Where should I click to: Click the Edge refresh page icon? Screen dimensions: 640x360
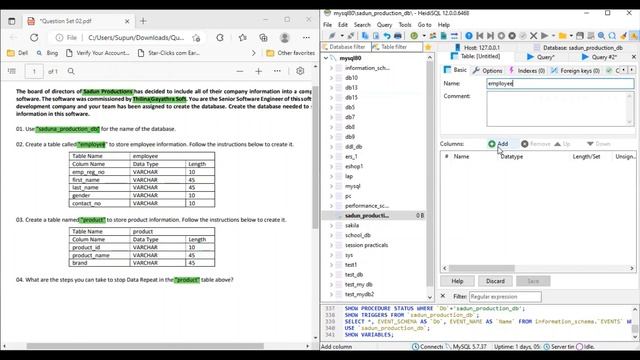pyautogui.click(x=34, y=38)
